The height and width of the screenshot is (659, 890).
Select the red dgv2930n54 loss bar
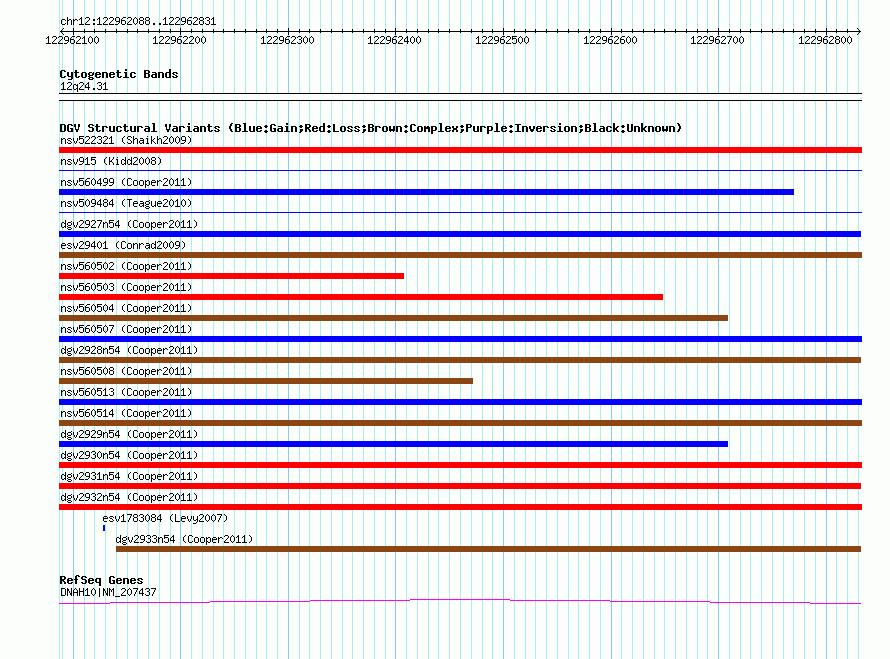coord(460,465)
